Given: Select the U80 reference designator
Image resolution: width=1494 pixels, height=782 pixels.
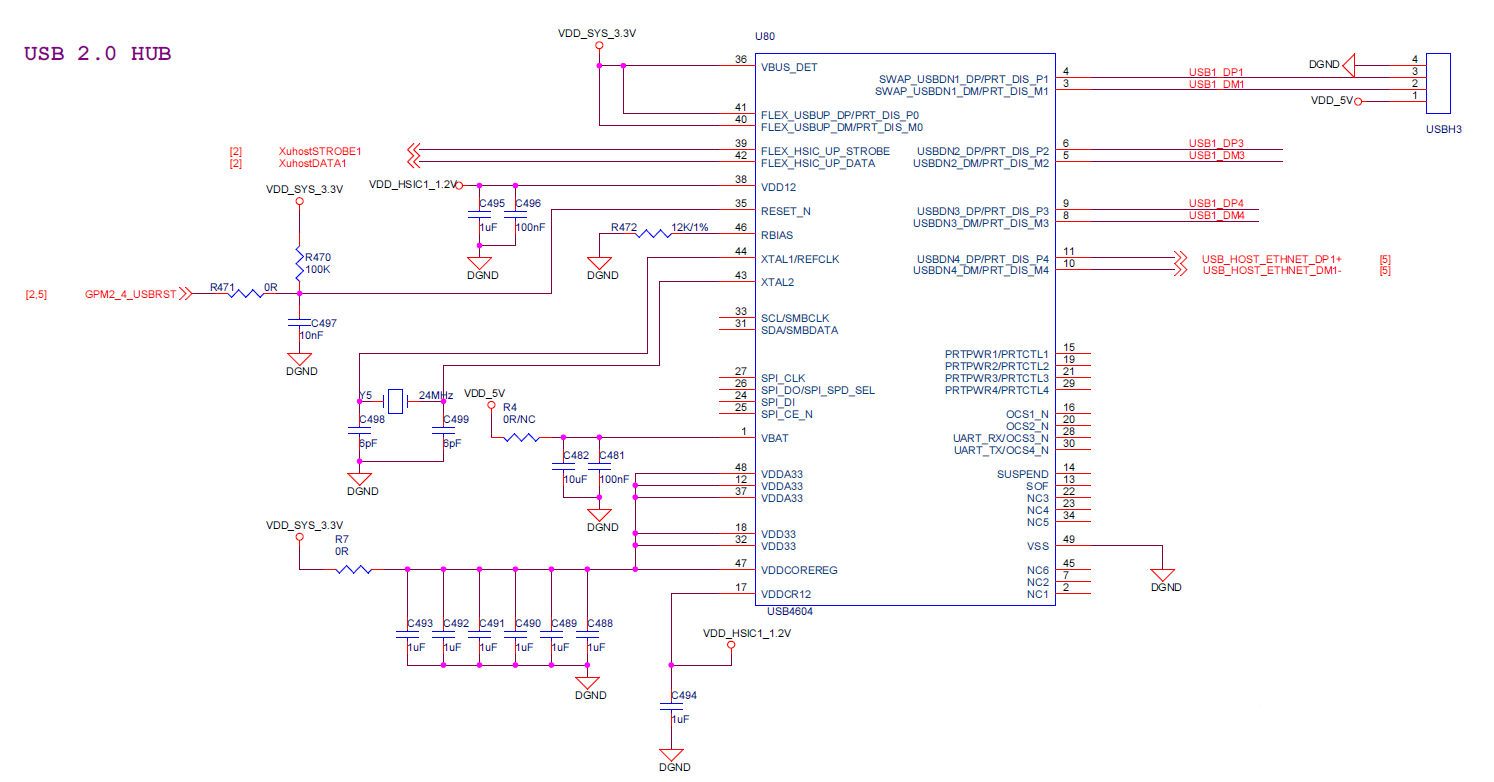Looking at the screenshot, I should pyautogui.click(x=764, y=36).
